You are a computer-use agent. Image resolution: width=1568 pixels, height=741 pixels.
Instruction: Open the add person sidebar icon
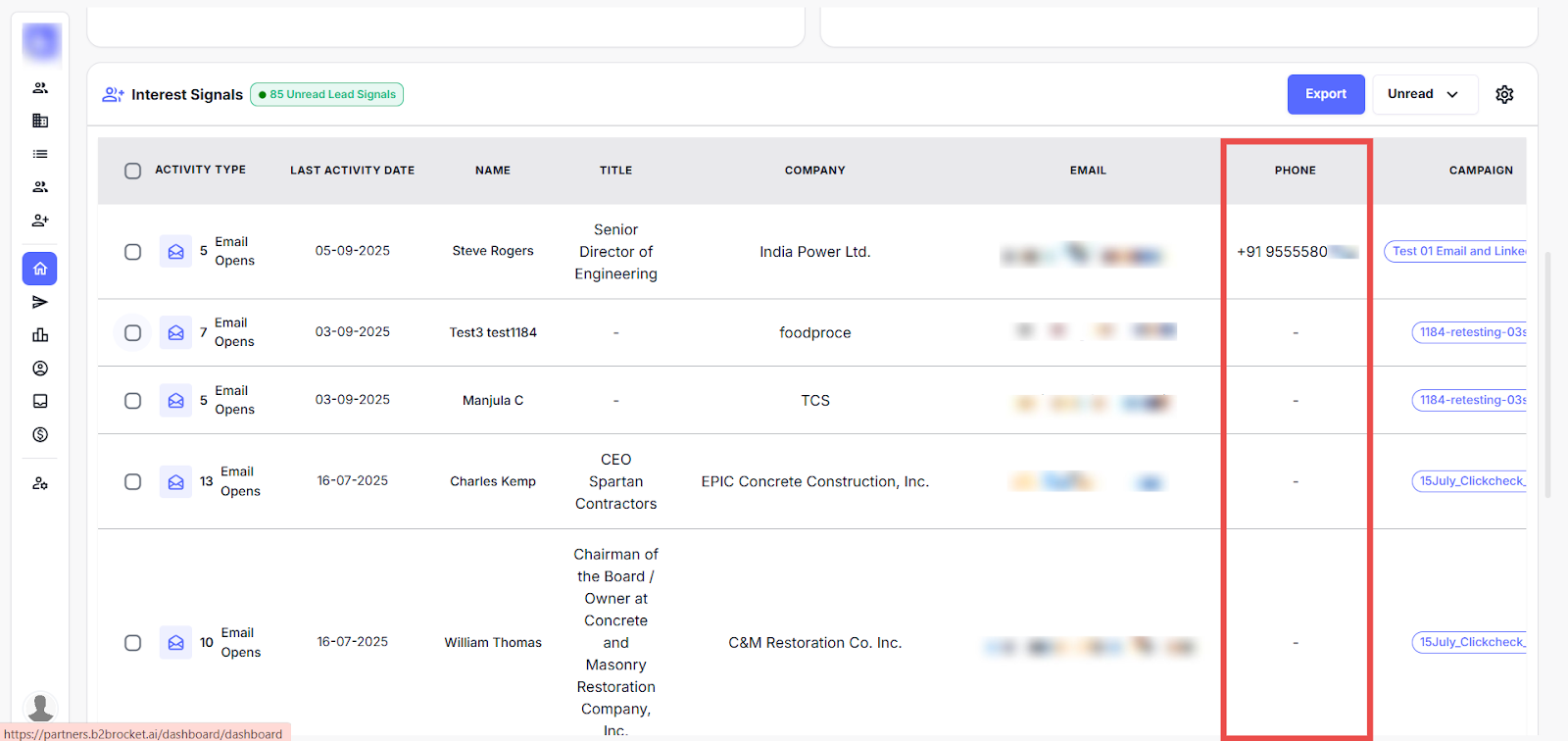40,221
